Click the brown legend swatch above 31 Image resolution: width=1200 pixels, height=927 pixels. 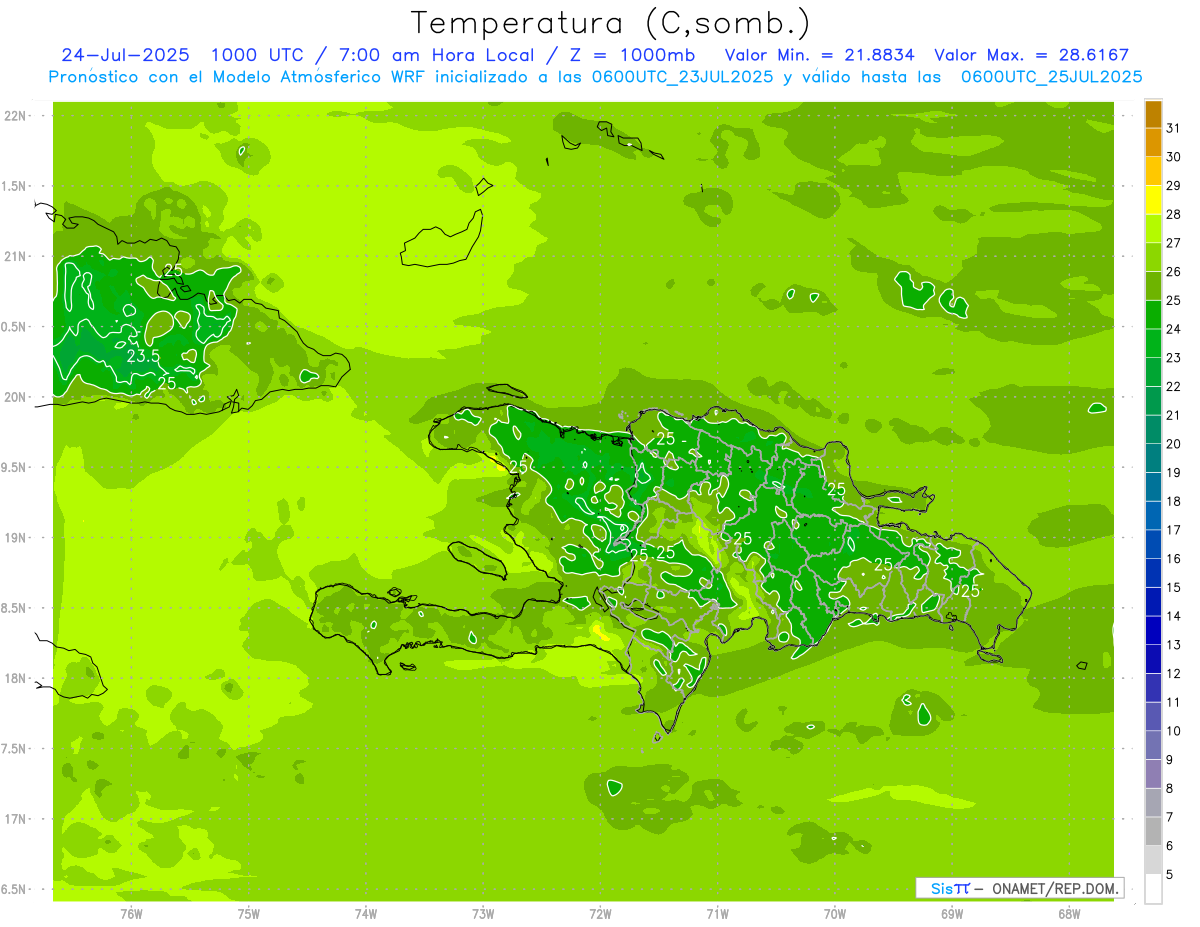pos(1153,114)
